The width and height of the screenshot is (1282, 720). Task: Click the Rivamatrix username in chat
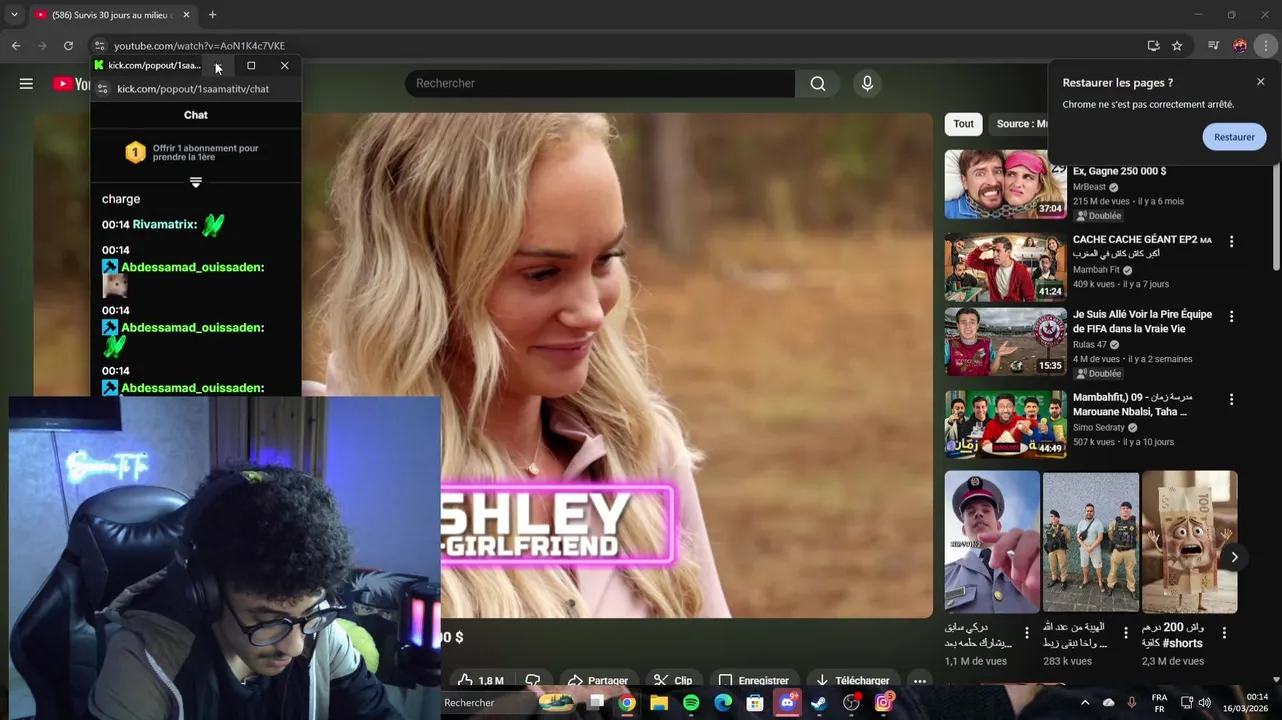click(x=165, y=225)
